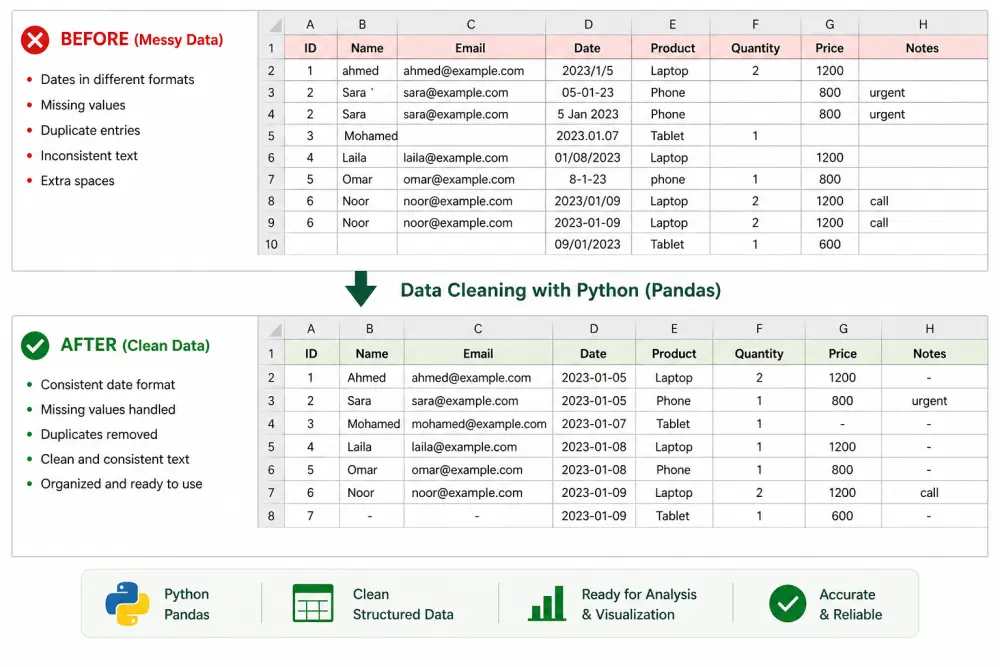Click the 'Data Cleaning with Python (Pandas)' title
The height and width of the screenshot is (667, 1000).
[x=561, y=290]
